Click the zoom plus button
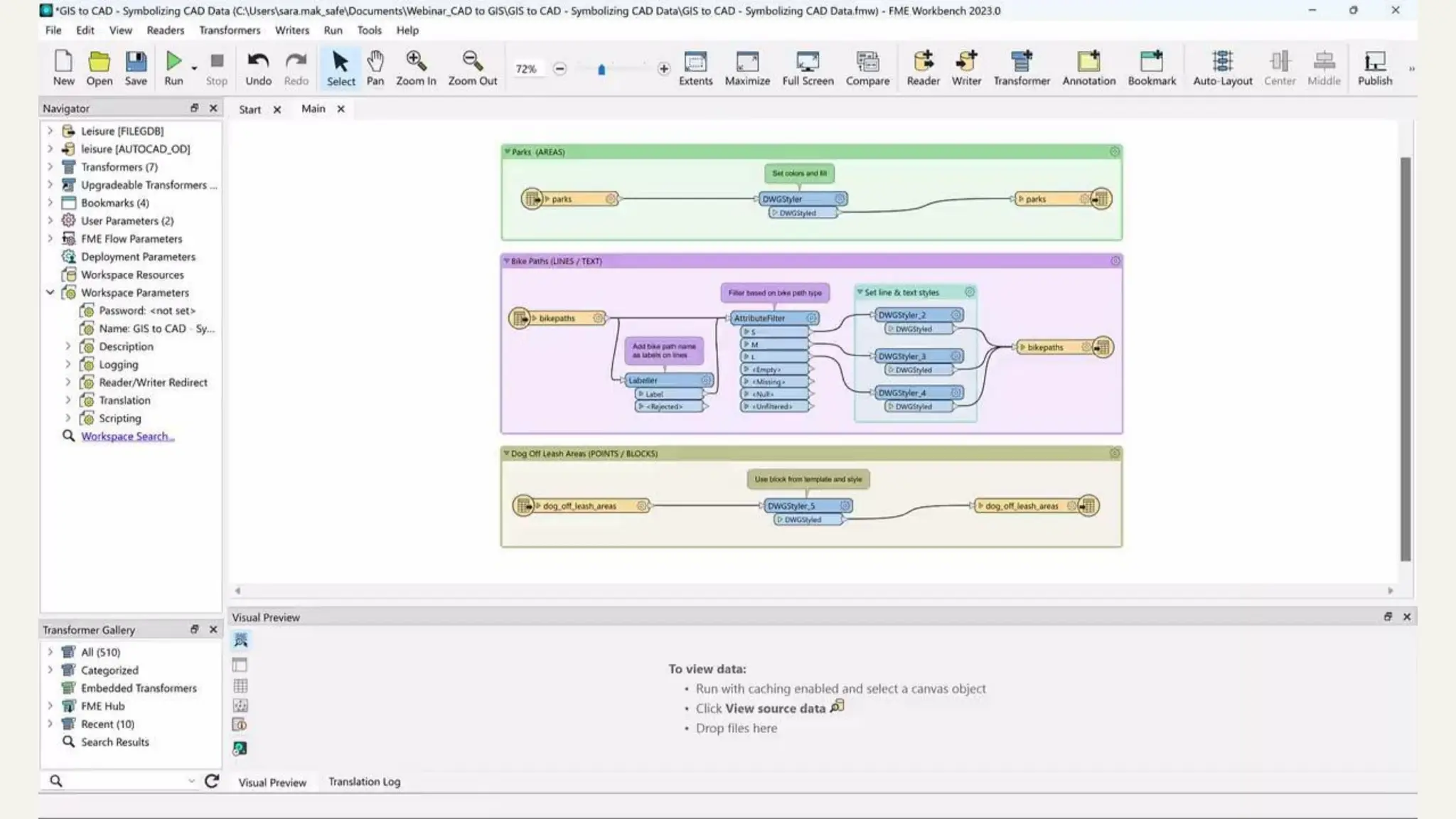The height and width of the screenshot is (819, 1456). (x=663, y=69)
